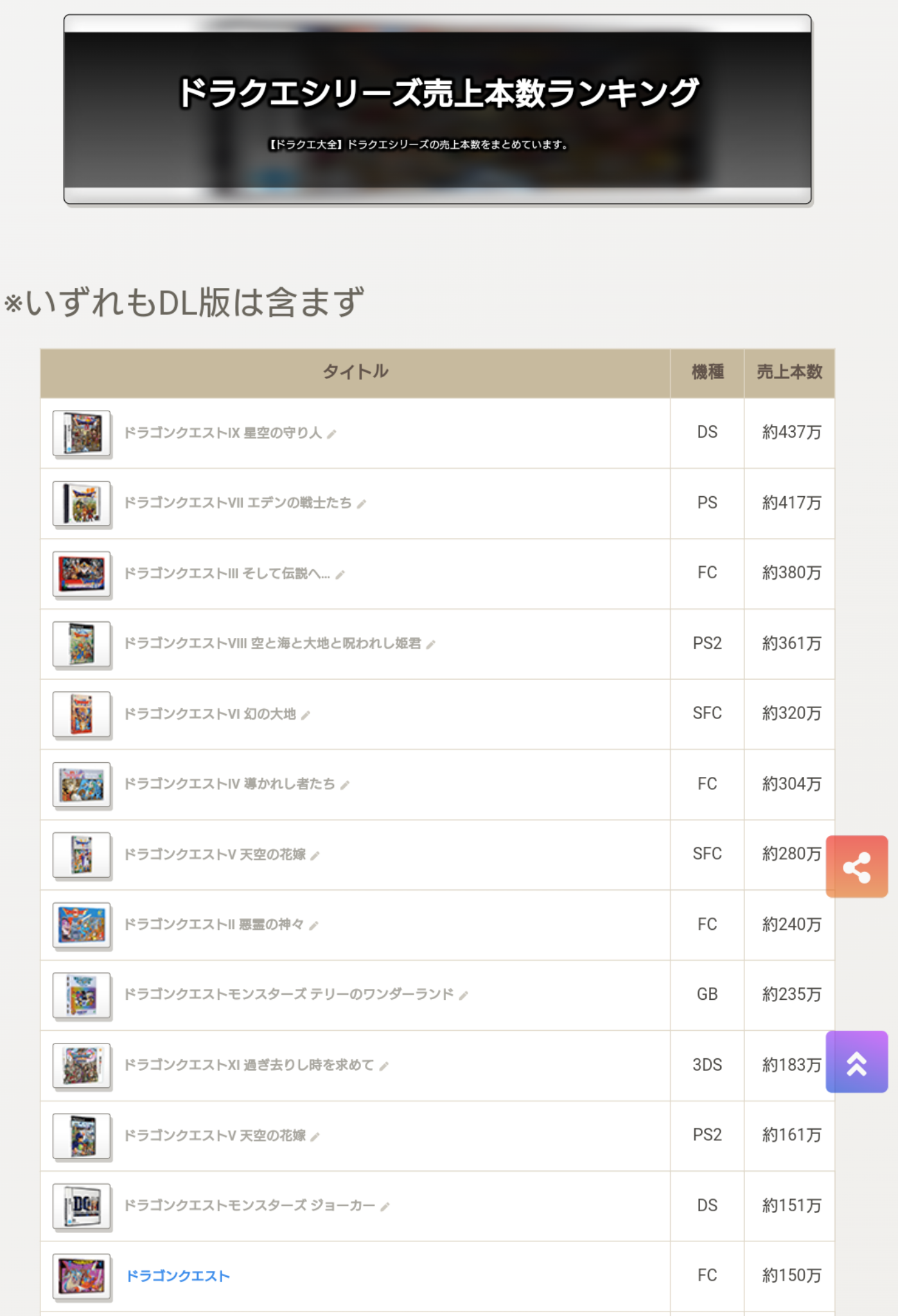Open ドラゴンクエストII 悪霊の神々 title link
Viewport: 898px width, 1316px height.
click(214, 924)
